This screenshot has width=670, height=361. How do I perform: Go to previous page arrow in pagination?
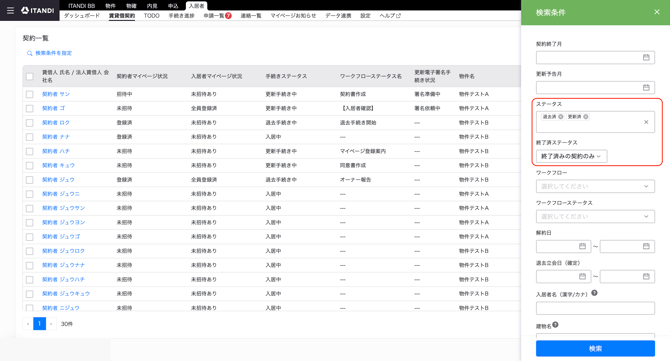pos(28,324)
